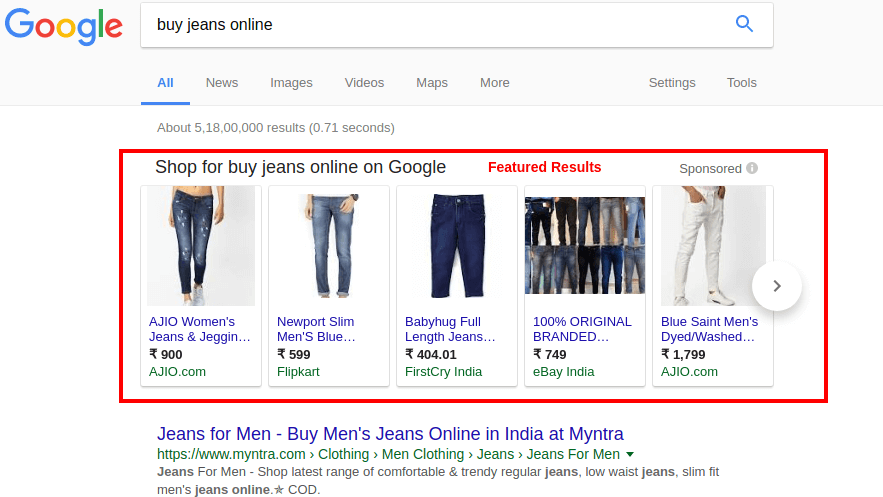Open Blue Saint Men's Dyed/Washed jeans link
Screen dimensions: 883x497
tap(710, 329)
